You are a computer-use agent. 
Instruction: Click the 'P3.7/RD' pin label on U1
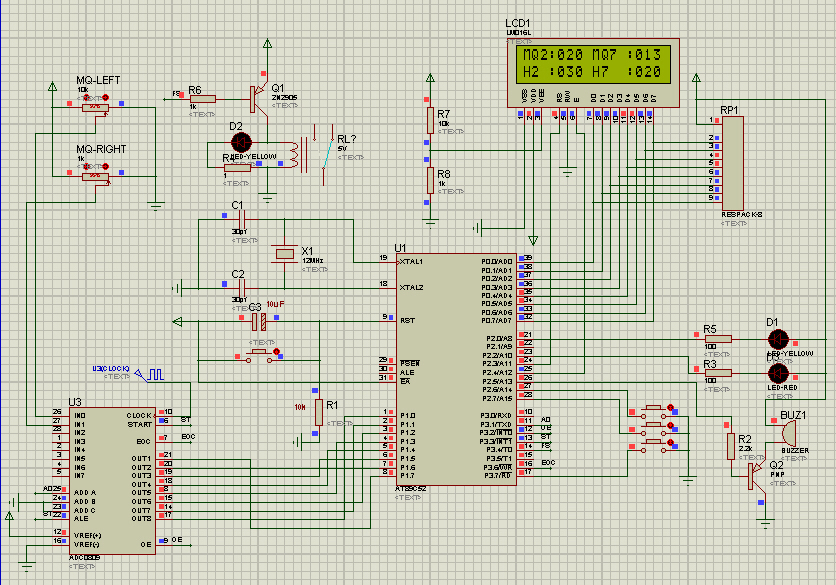coord(499,476)
